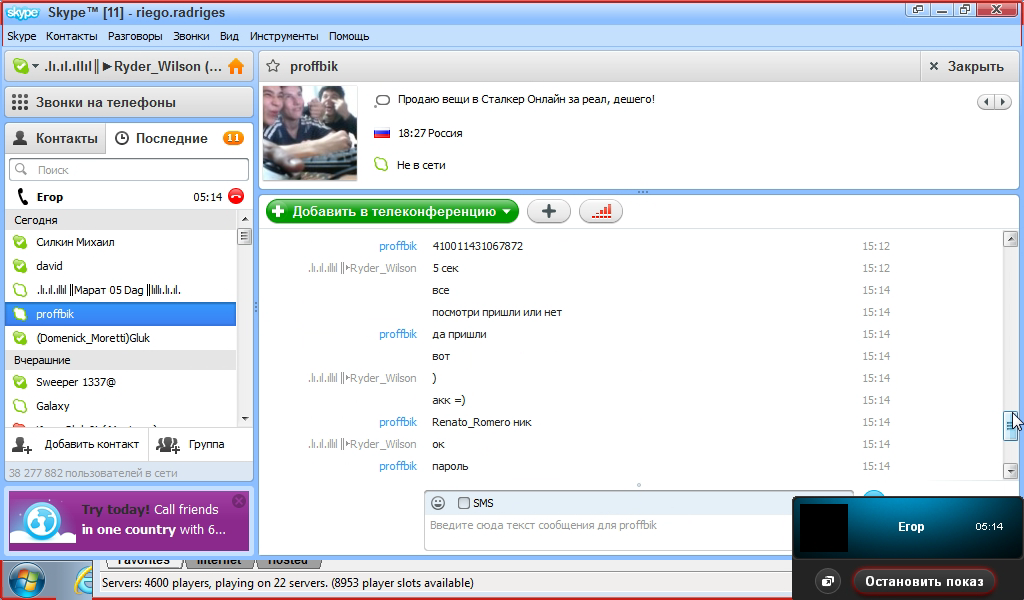Open the Вид menu
This screenshot has width=1024, height=600.
coord(229,36)
